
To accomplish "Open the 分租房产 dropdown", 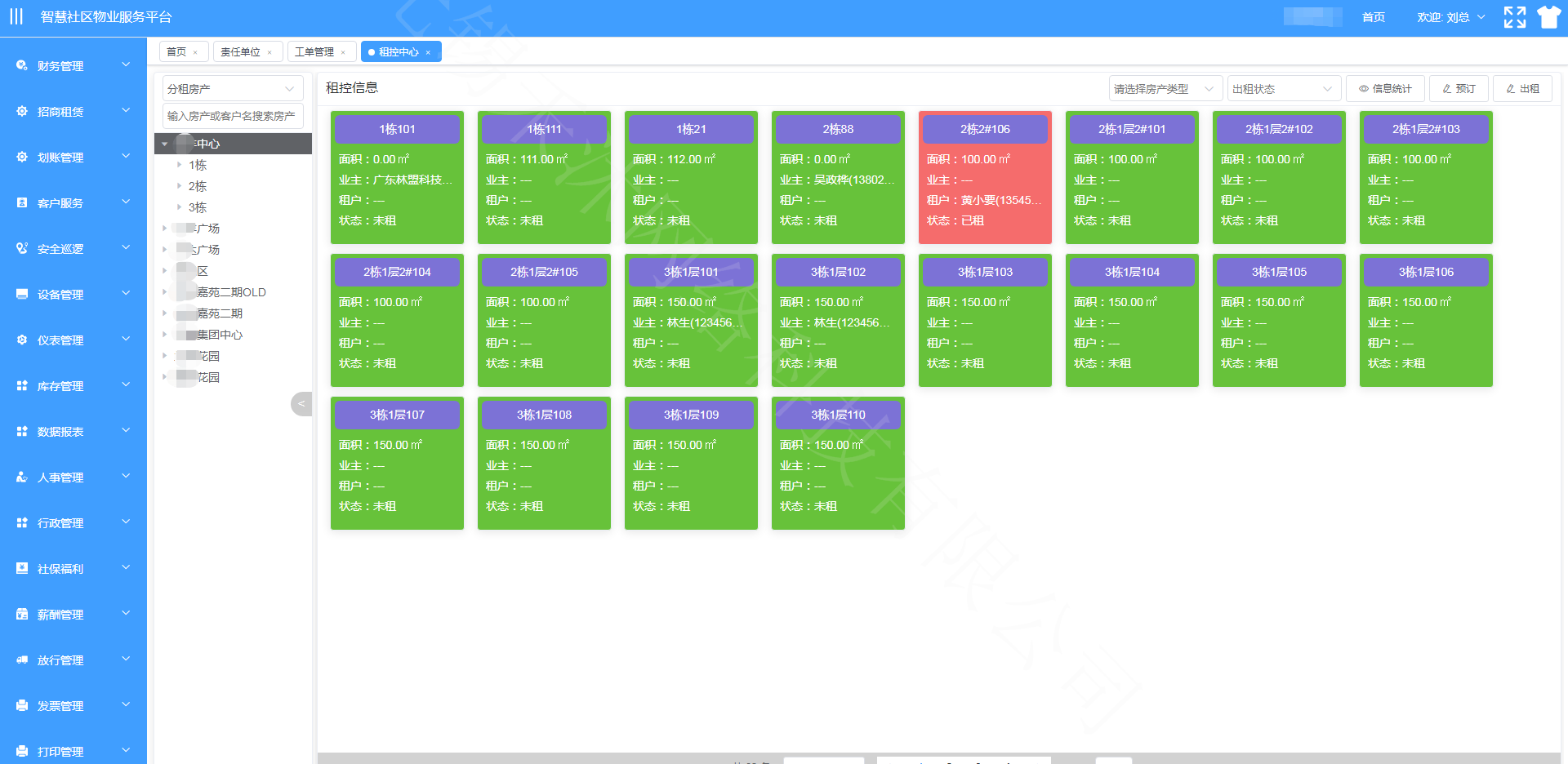I will 233,88.
